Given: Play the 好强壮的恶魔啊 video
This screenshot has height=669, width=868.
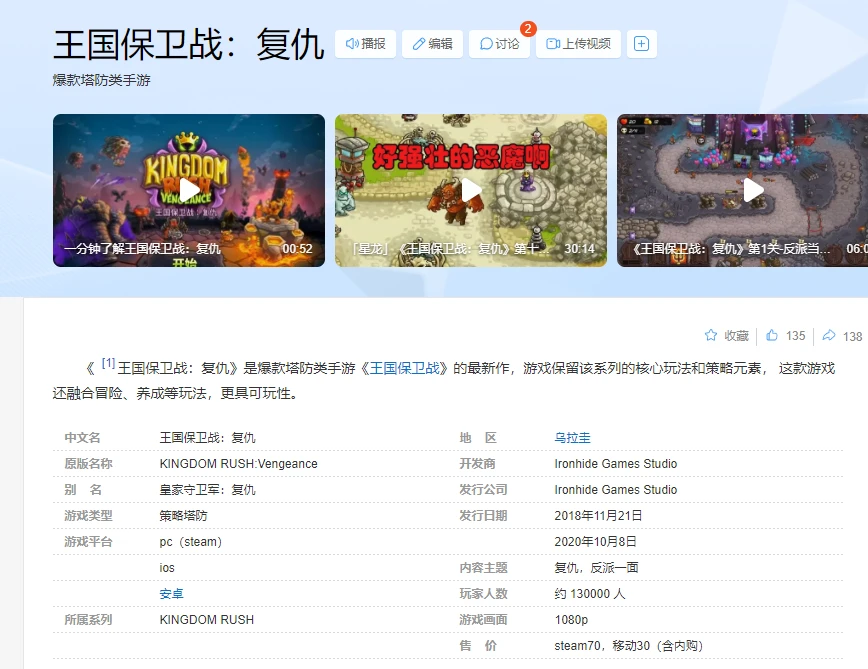Looking at the screenshot, I should tap(471, 190).
